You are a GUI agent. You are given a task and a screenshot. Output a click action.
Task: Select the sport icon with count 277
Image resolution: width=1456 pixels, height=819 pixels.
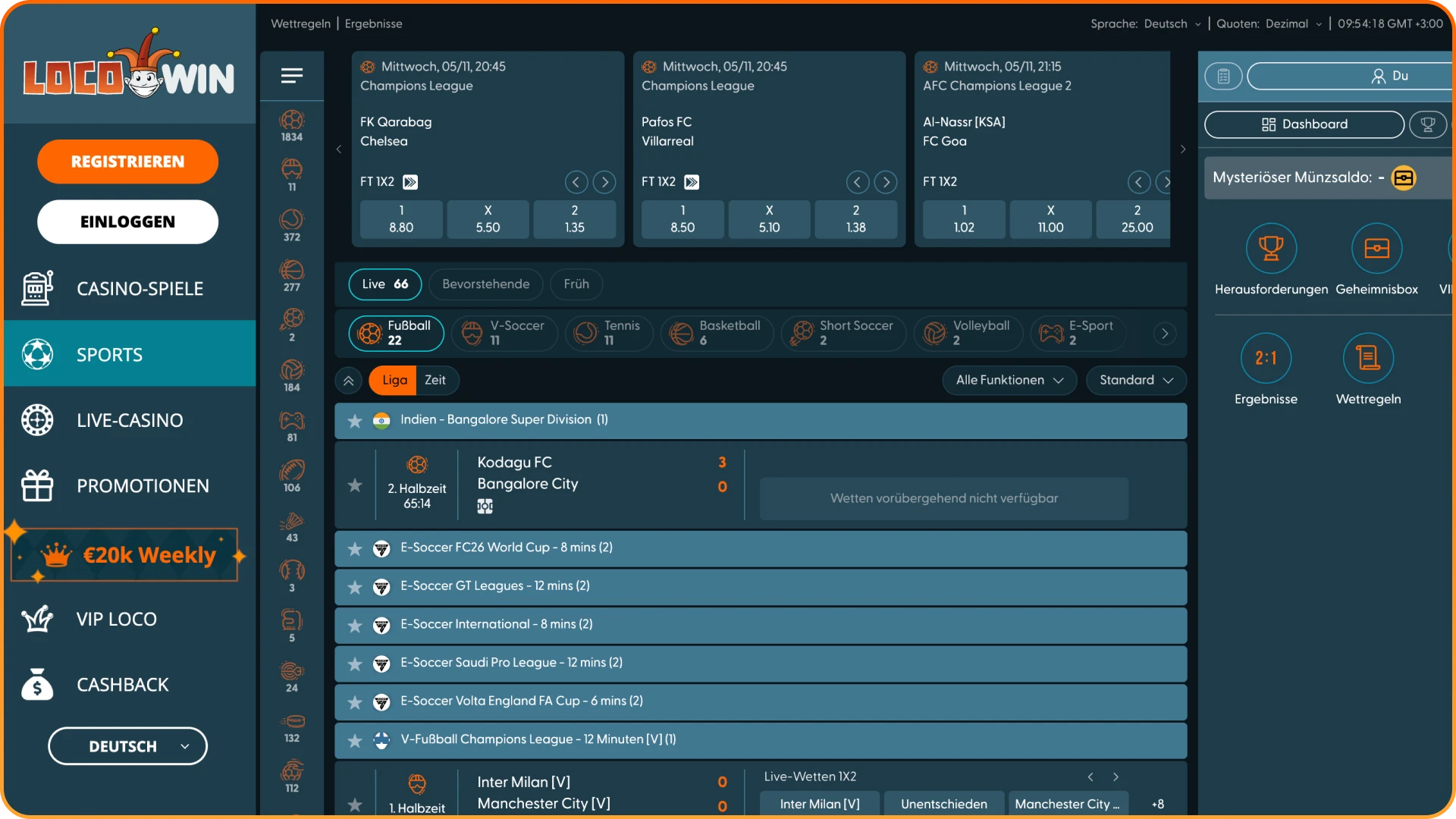(x=292, y=276)
